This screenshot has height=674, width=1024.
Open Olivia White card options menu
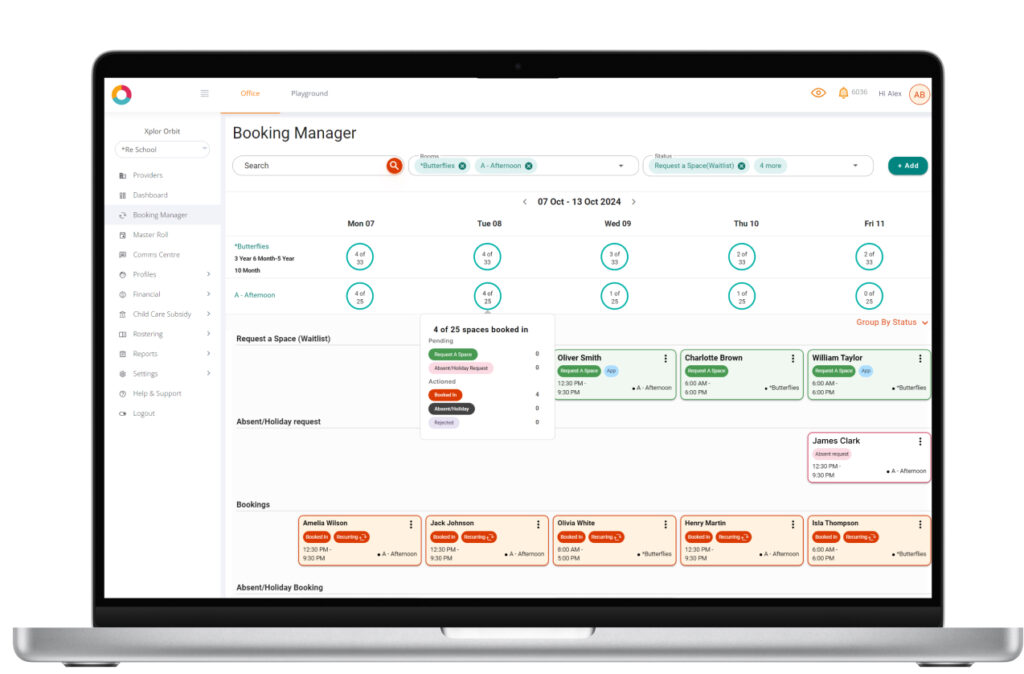point(665,524)
